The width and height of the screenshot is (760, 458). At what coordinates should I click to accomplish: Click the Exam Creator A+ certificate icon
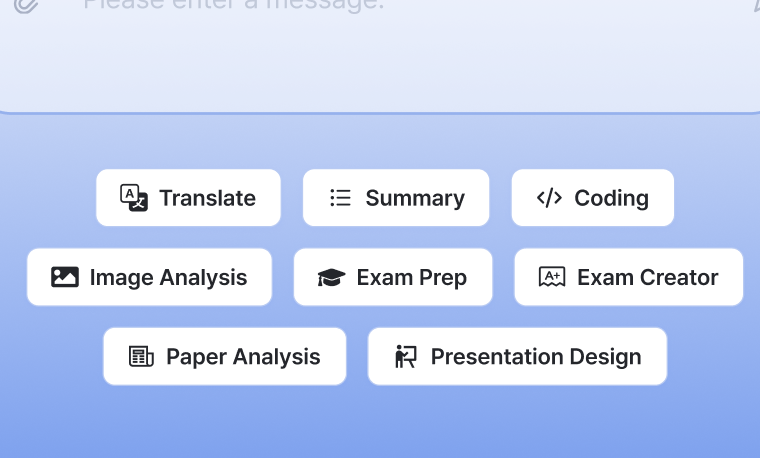[x=552, y=277]
